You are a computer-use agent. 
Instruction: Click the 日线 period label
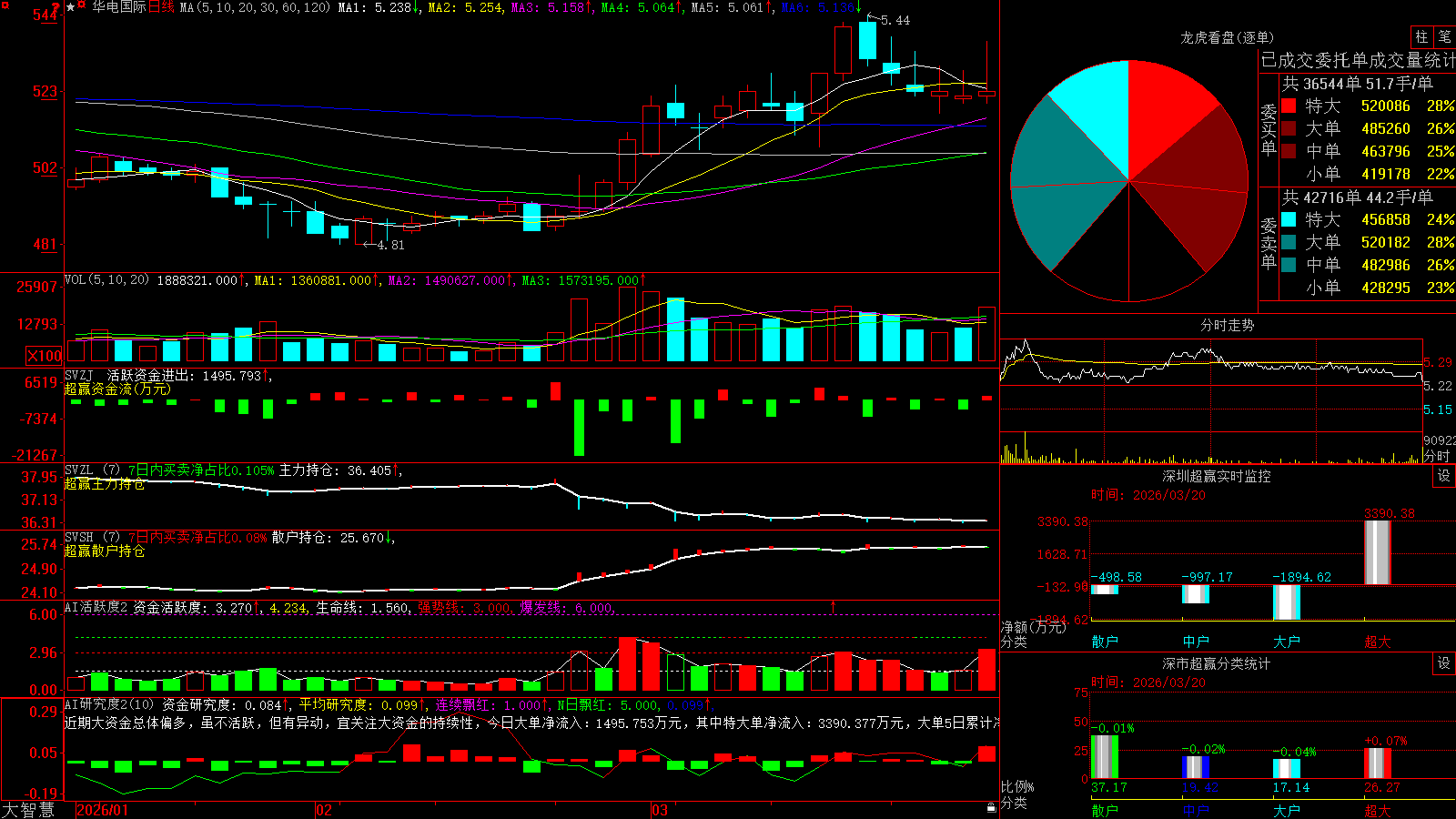pyautogui.click(x=161, y=7)
